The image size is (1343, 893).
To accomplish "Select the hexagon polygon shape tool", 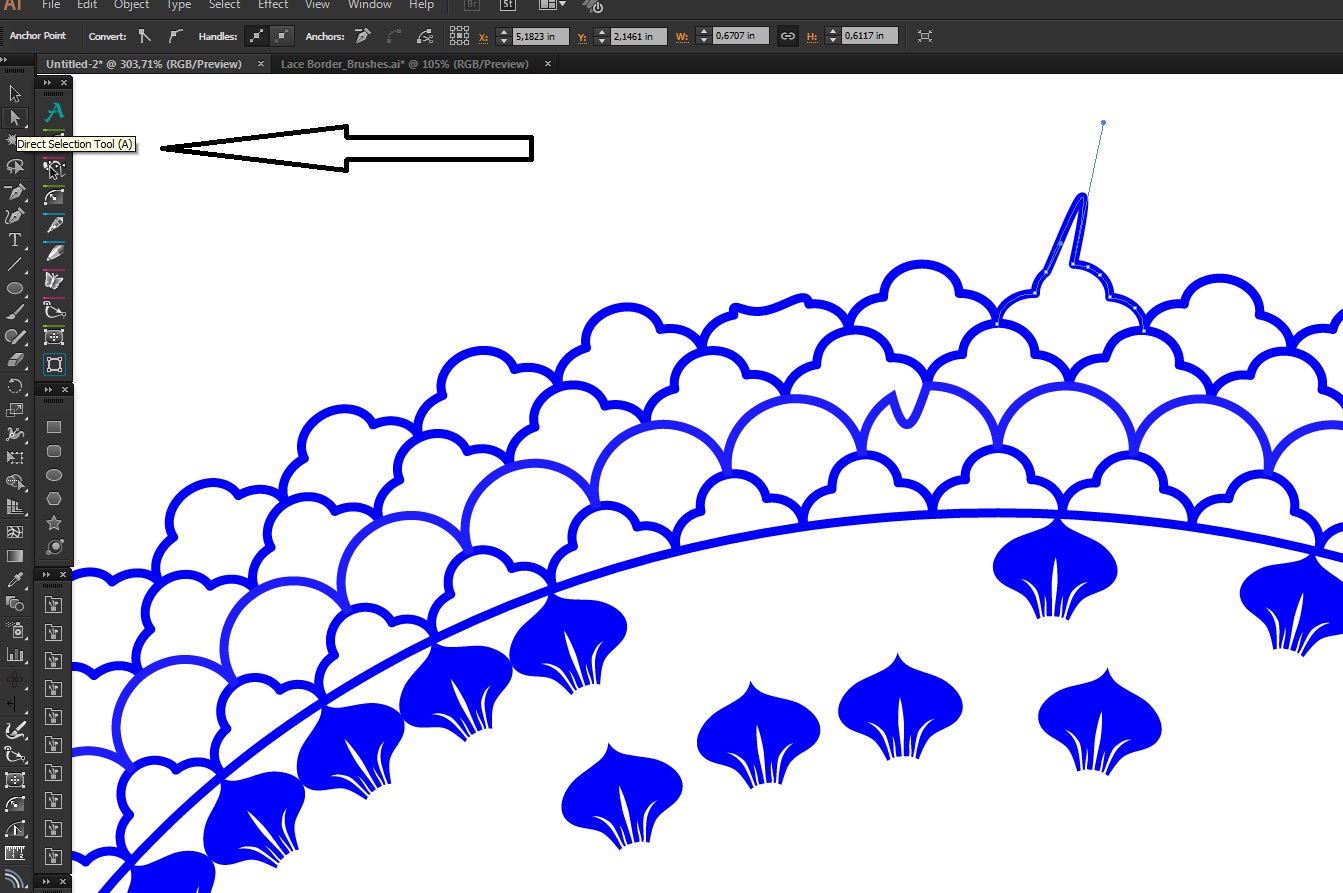I will pos(54,499).
